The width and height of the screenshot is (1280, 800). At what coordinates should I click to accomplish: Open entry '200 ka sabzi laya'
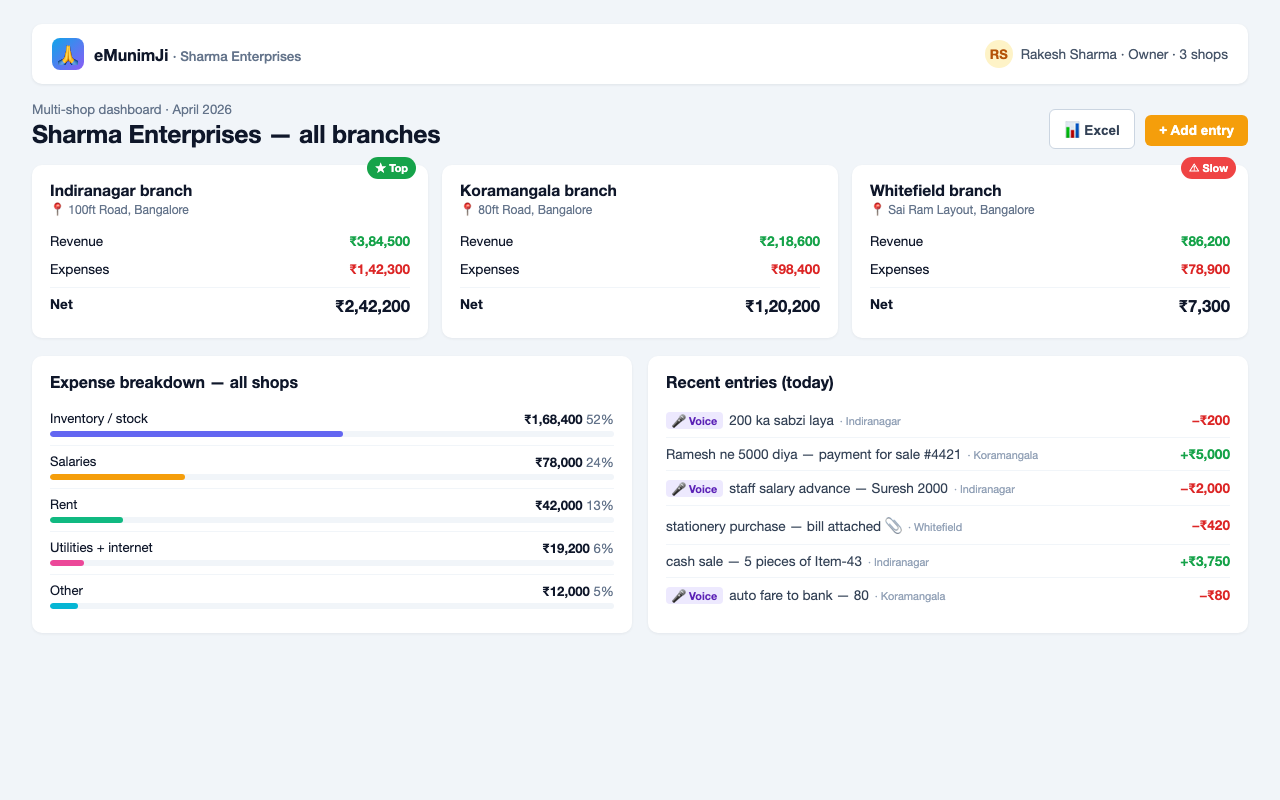pos(781,421)
